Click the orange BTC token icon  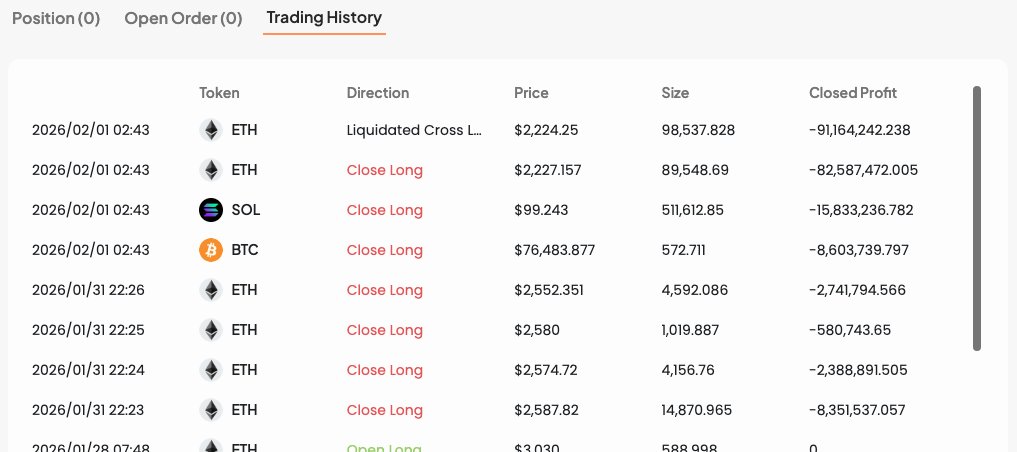click(x=210, y=250)
